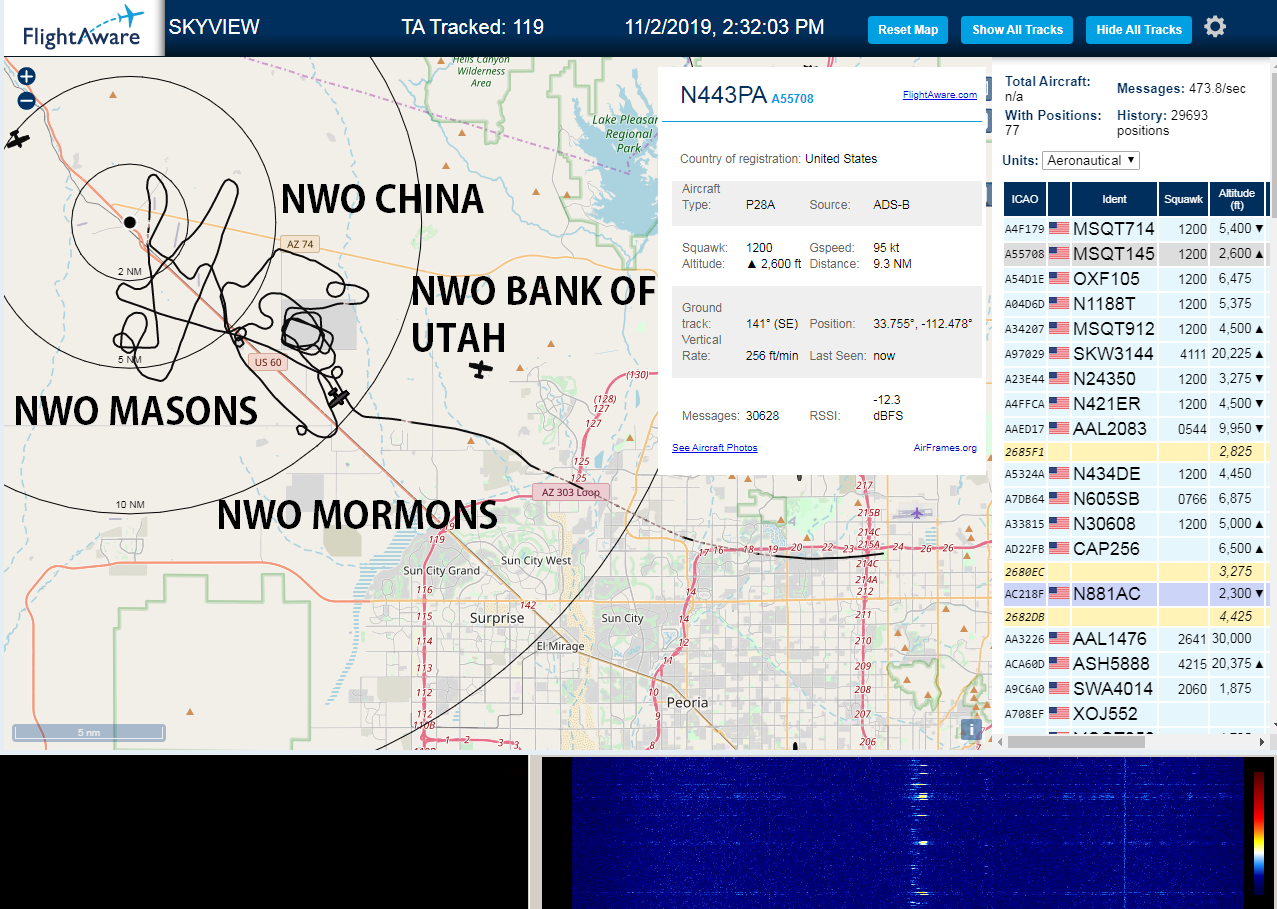
Task: Open See Aircraft Photos link
Action: click(715, 448)
